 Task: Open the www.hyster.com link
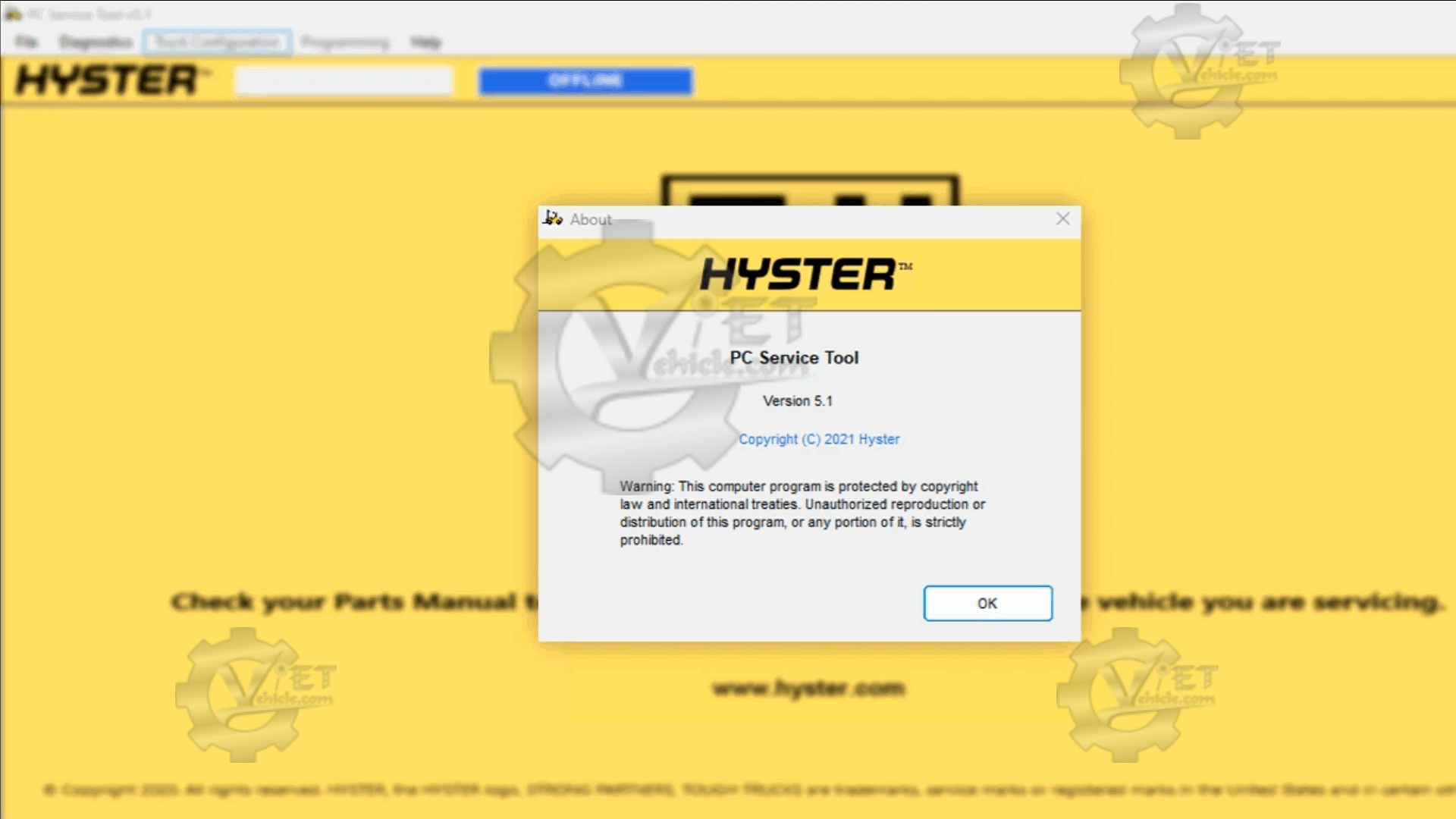tap(808, 688)
